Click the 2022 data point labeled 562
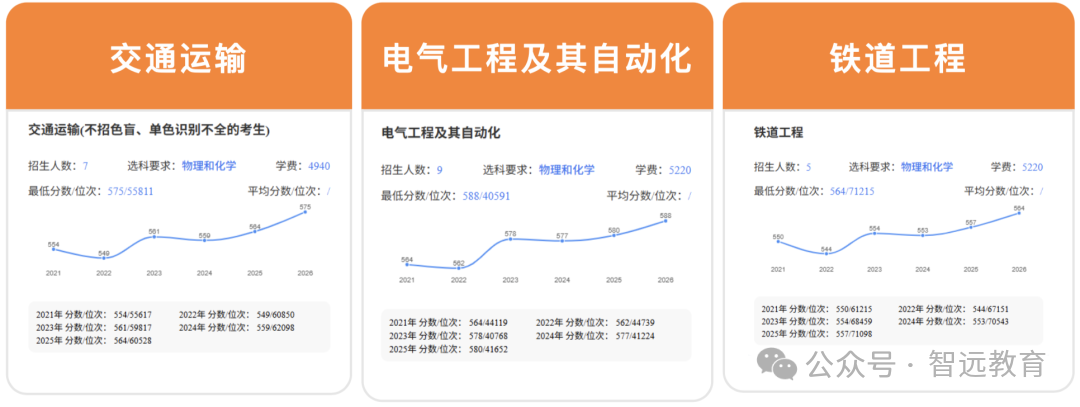 458,268
